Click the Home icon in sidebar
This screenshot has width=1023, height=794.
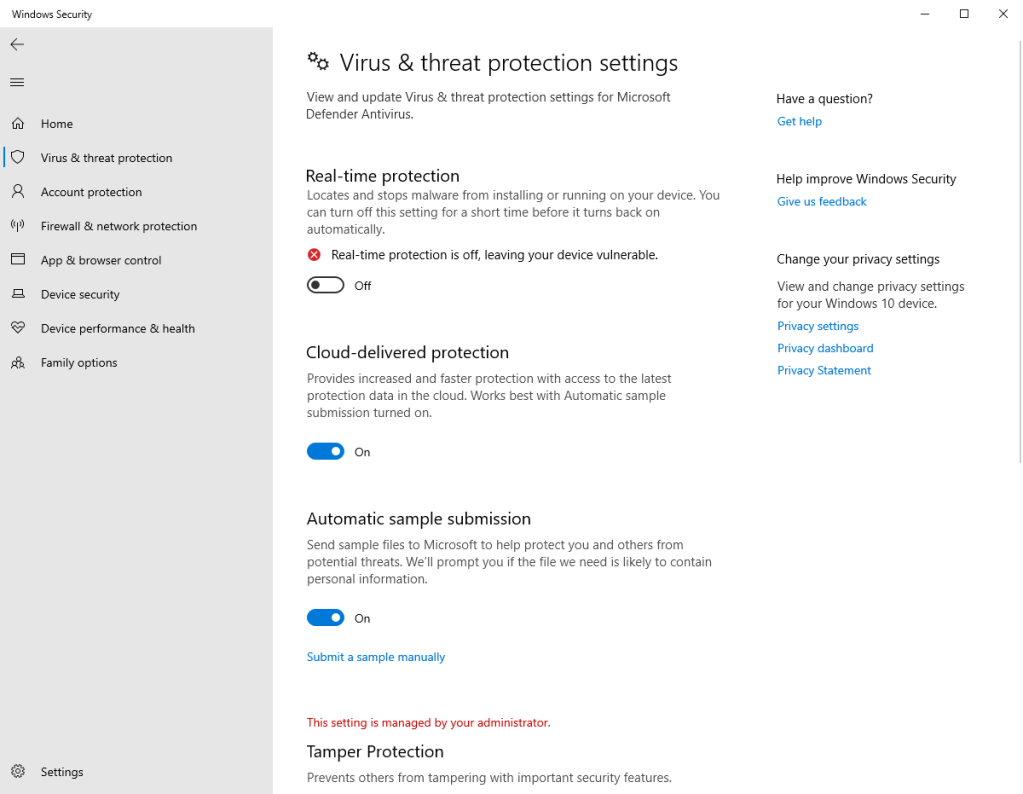click(18, 124)
